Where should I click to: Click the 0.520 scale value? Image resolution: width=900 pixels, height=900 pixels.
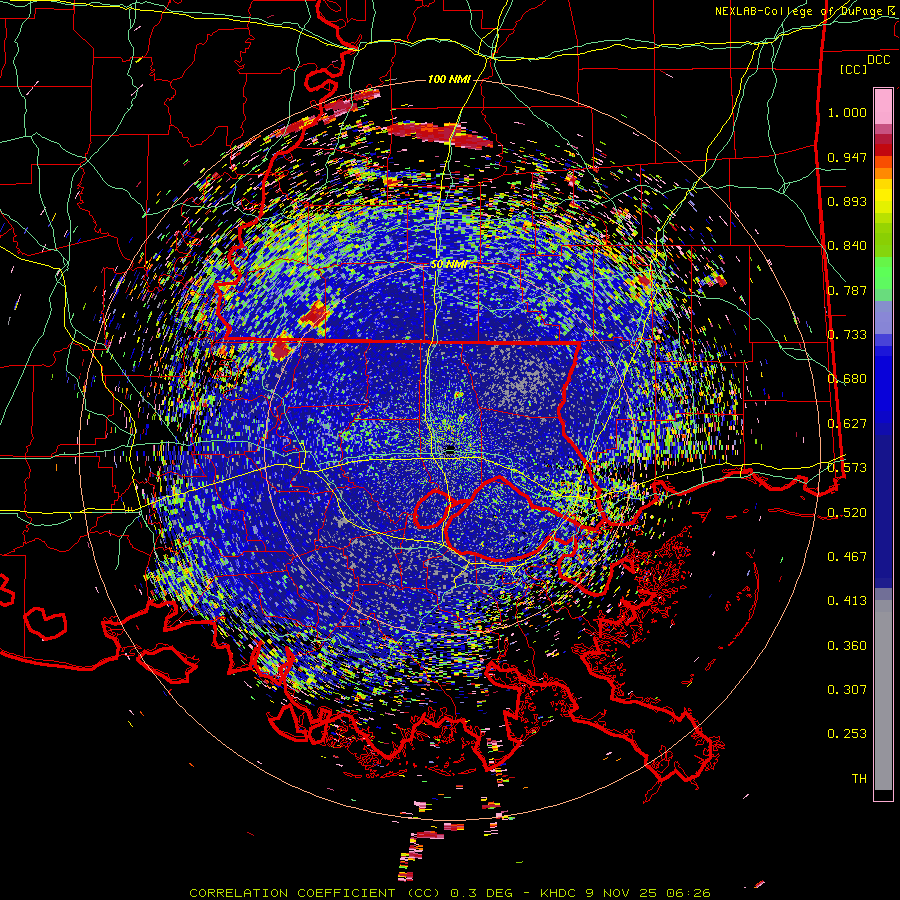[847, 512]
